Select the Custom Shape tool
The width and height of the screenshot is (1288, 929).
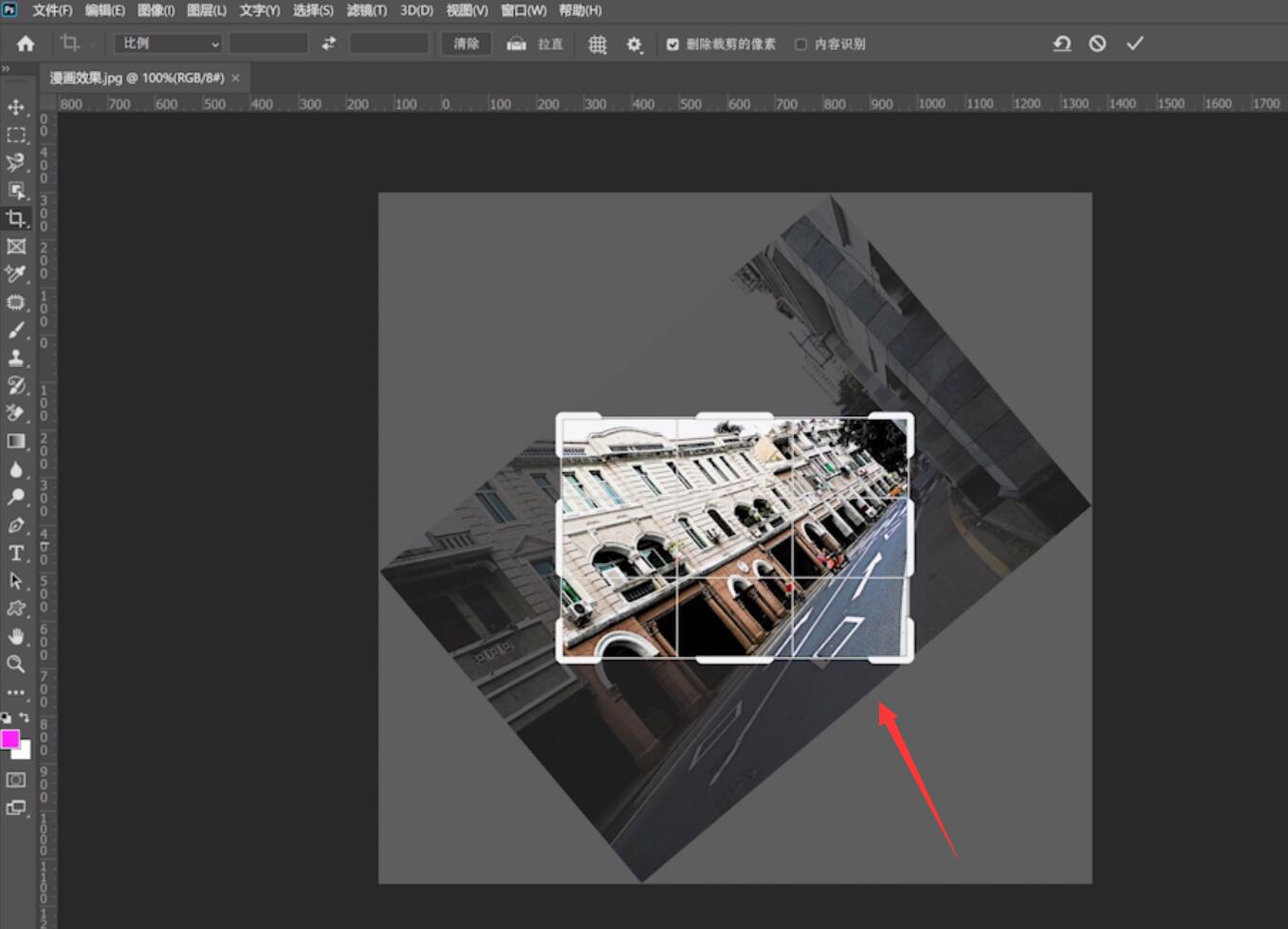16,609
